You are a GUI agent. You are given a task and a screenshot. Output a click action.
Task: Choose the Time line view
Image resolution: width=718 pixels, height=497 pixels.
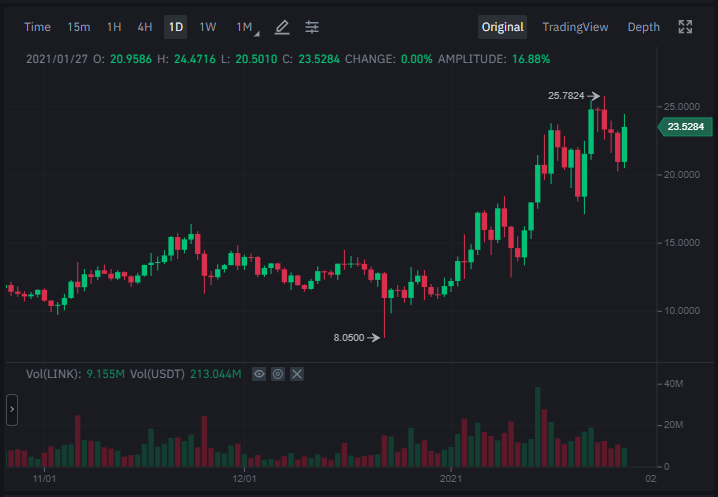[x=37, y=27]
